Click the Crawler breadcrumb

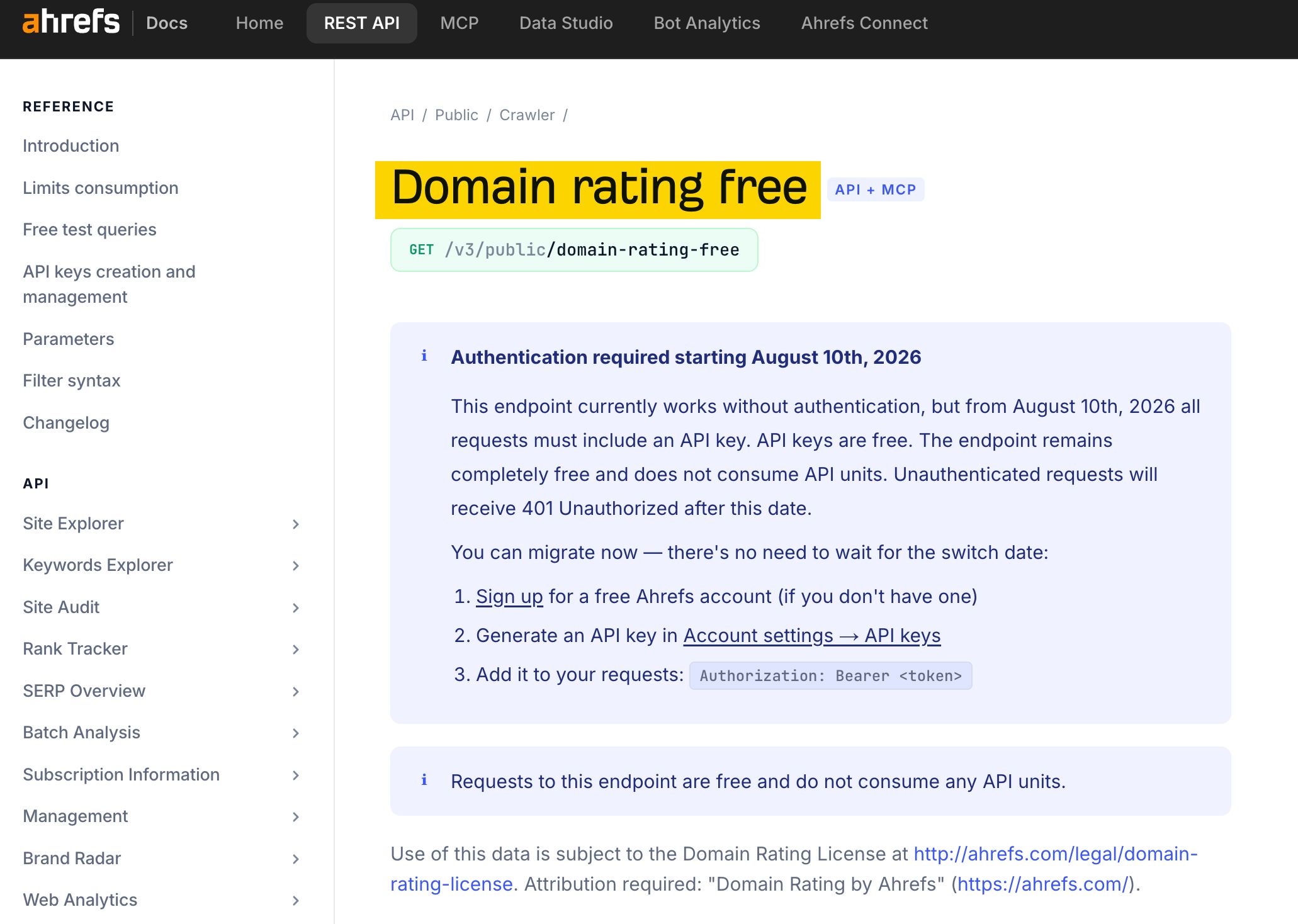coord(527,115)
